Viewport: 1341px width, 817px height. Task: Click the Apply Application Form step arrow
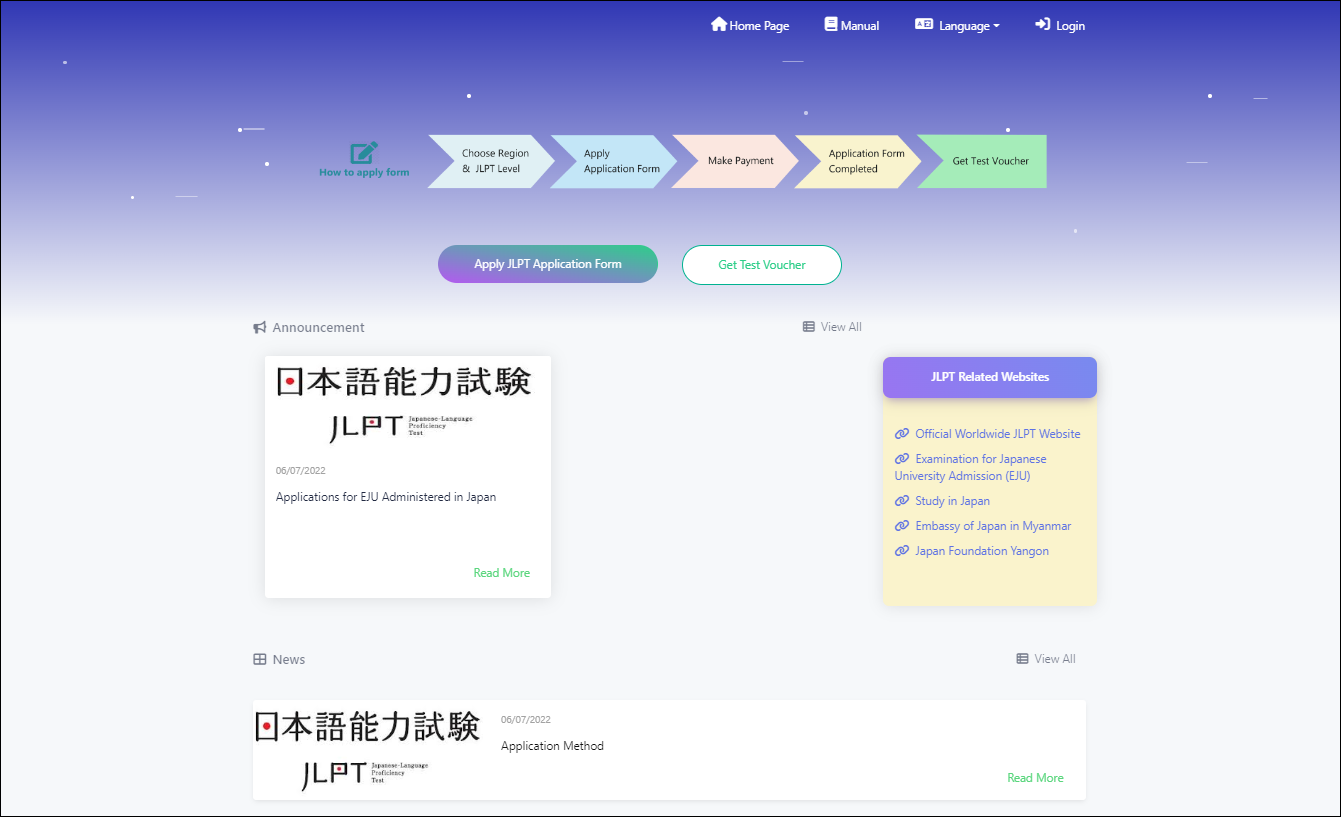[614, 161]
